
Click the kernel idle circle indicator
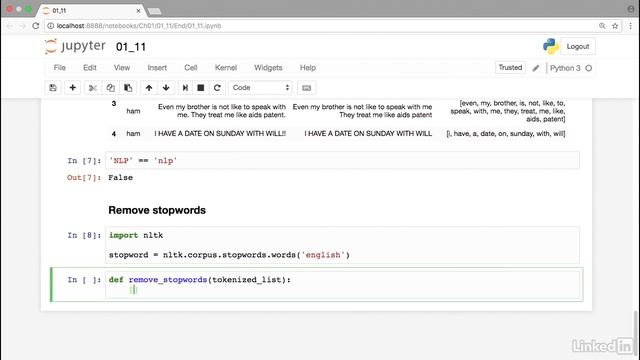(x=589, y=68)
